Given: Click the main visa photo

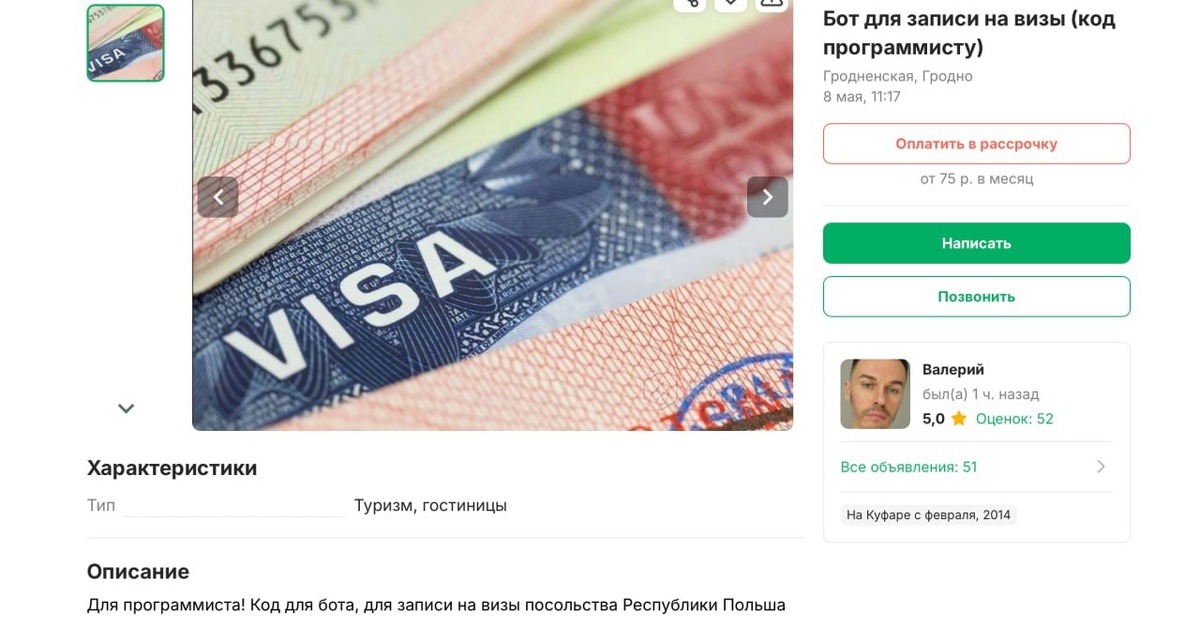Looking at the screenshot, I should (492, 215).
